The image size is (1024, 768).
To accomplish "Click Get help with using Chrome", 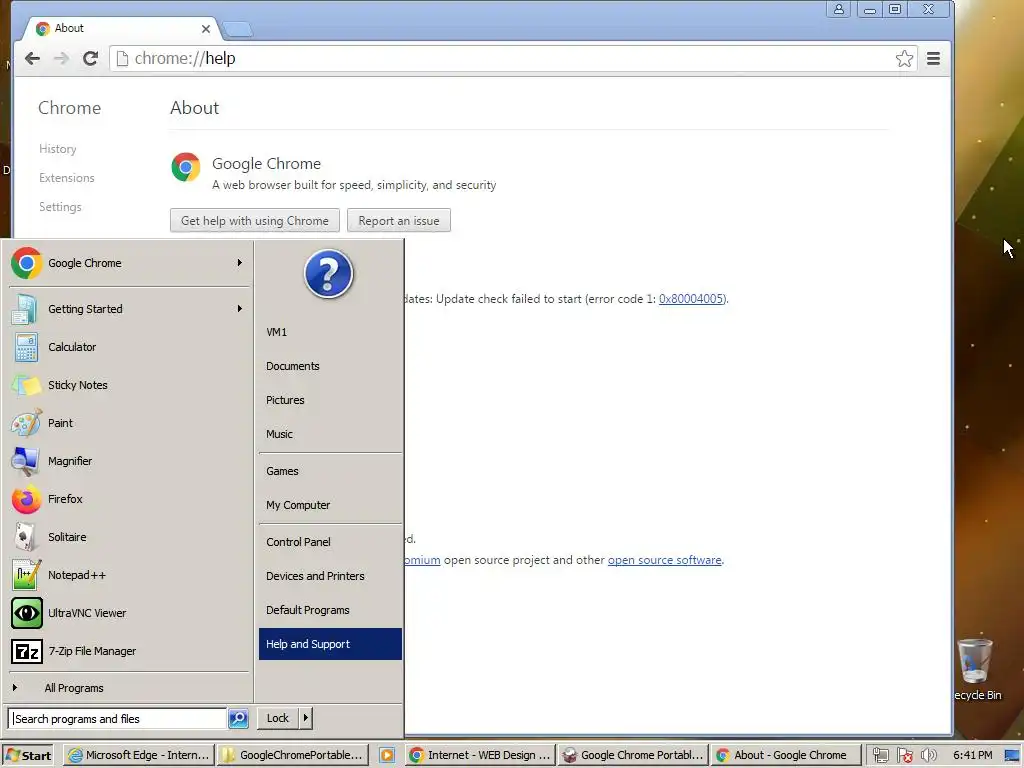I will pos(255,221).
